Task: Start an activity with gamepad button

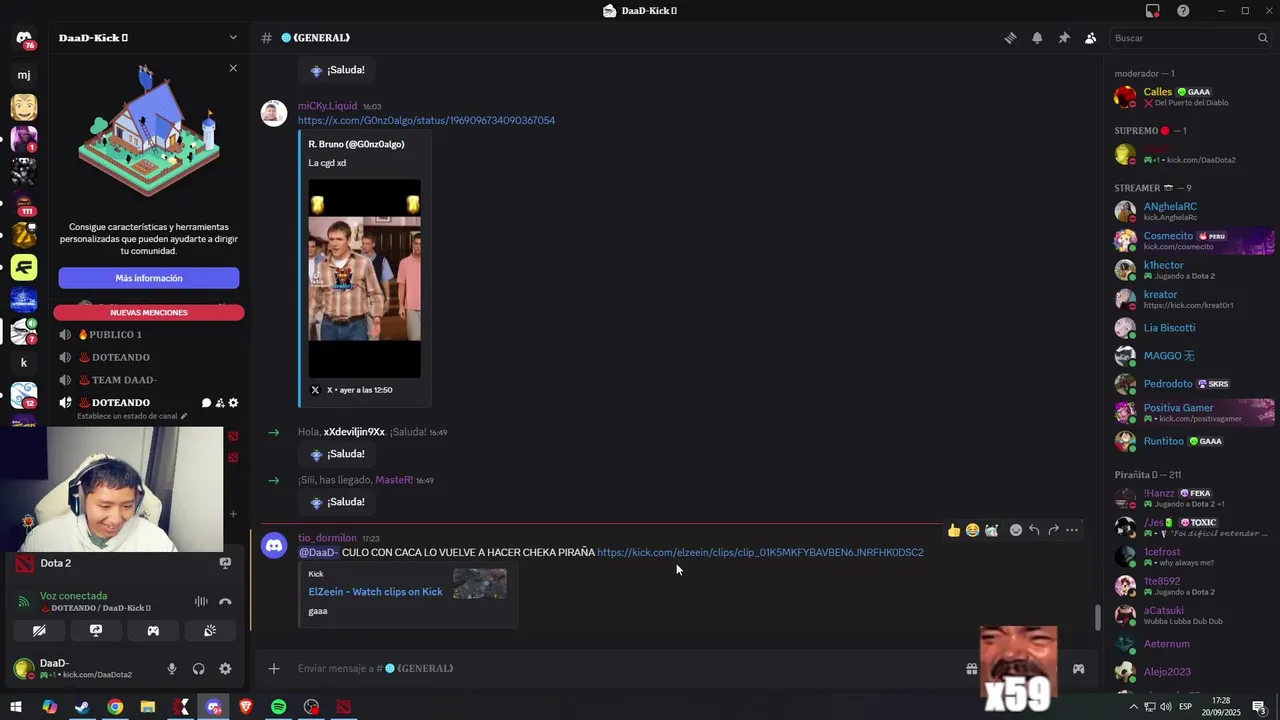Action: coord(153,631)
